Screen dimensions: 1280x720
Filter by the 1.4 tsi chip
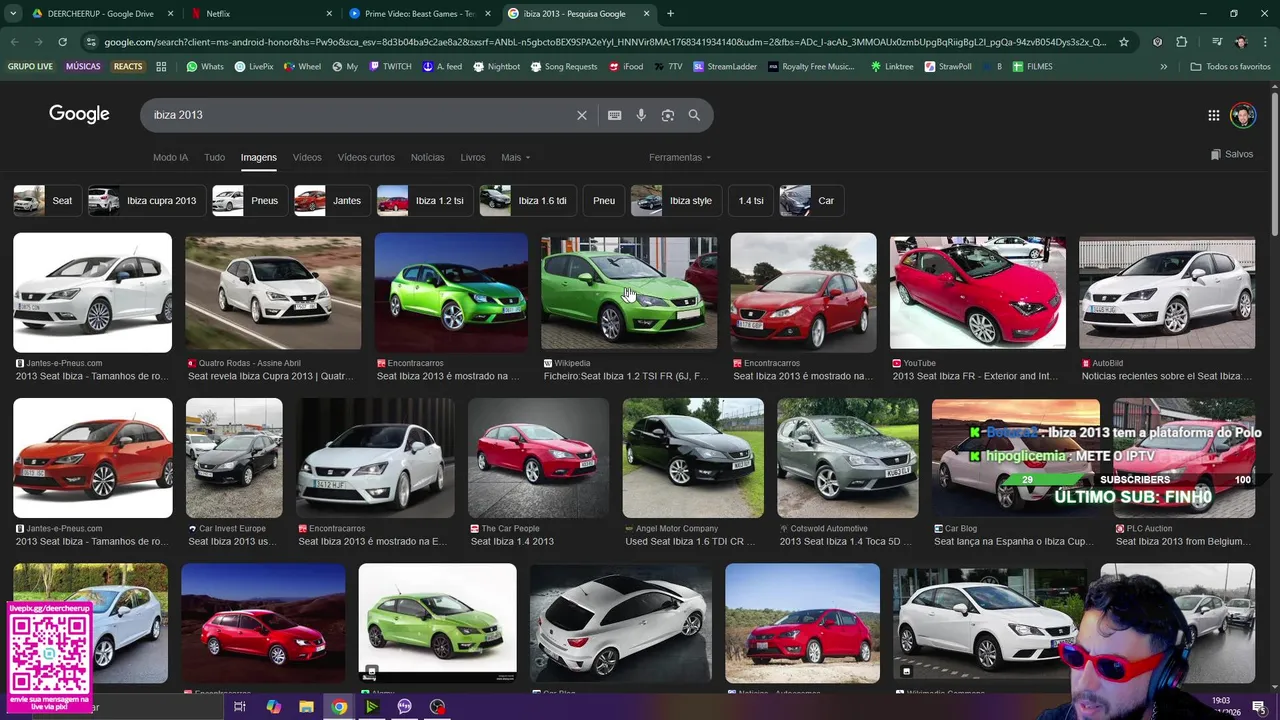pos(751,201)
